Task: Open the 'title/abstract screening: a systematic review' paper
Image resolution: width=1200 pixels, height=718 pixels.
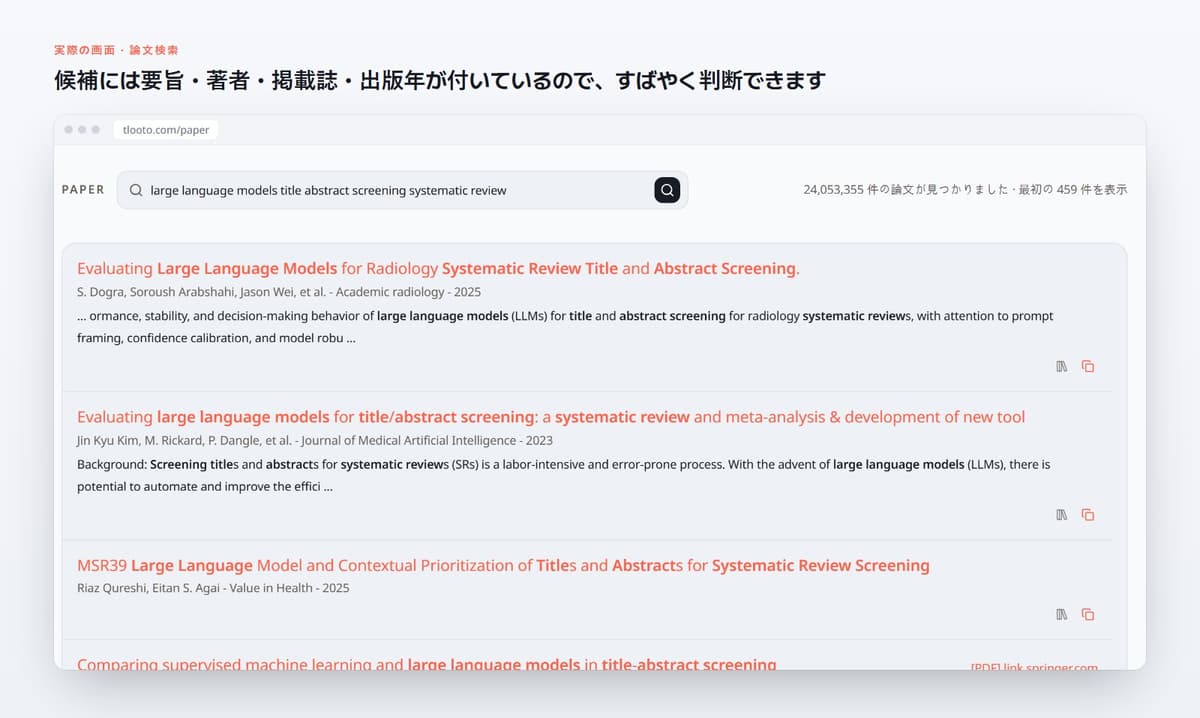Action: 551,417
